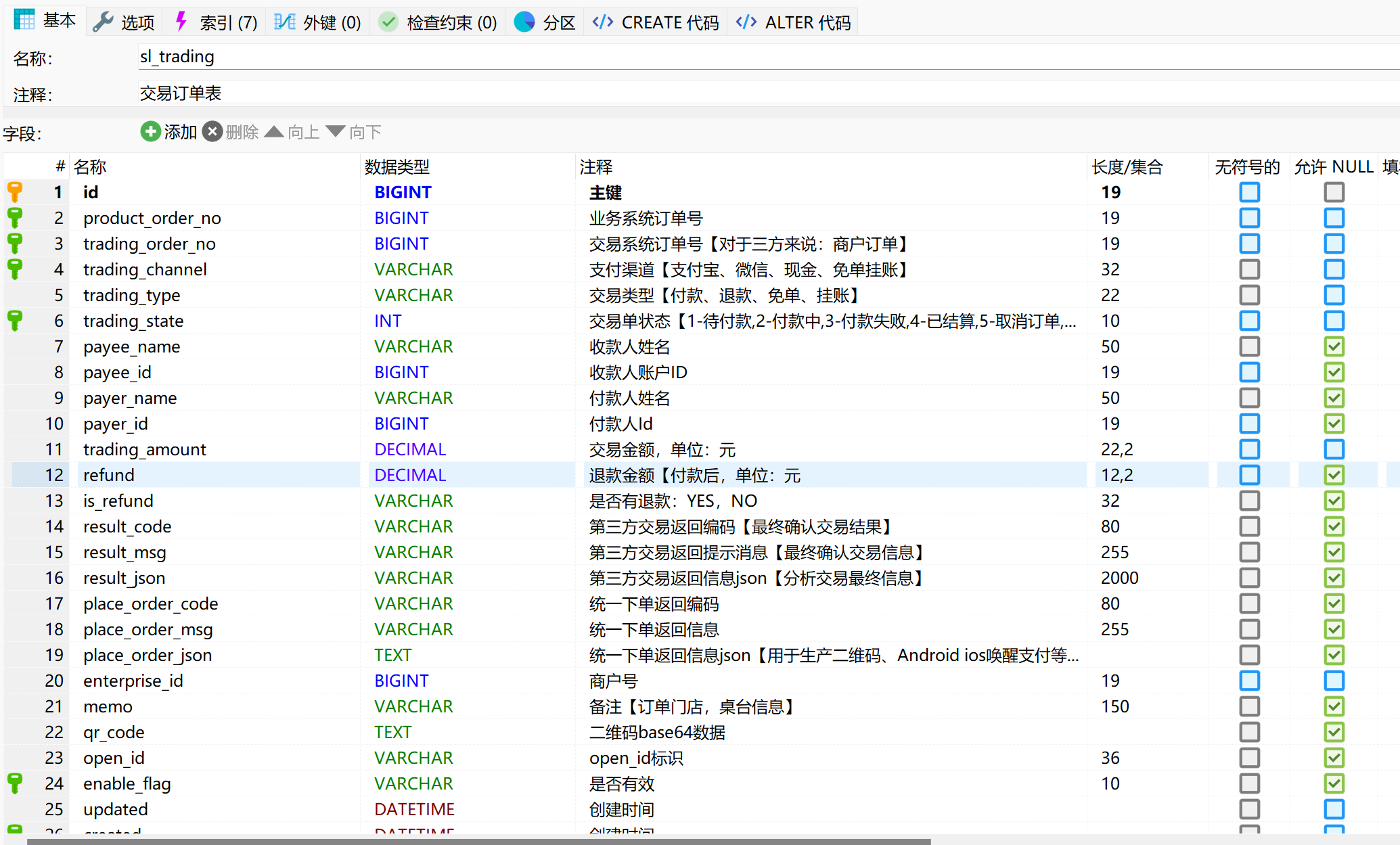Screen dimensions: 1400x845
Task: Click green key icon on trading_order_no row
Action: tap(15, 244)
